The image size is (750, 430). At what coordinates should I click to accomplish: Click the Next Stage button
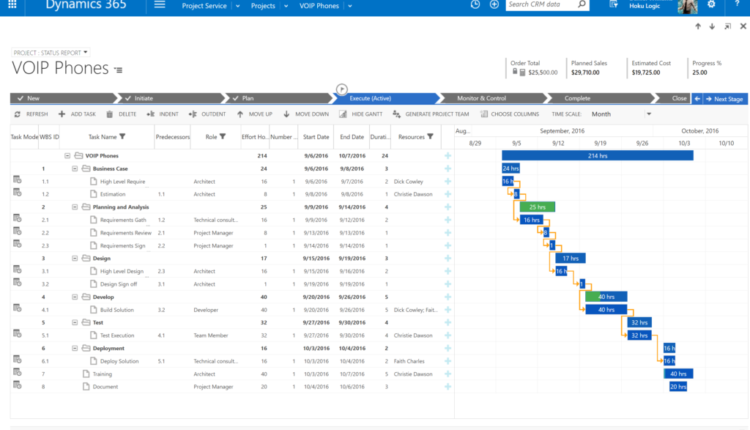coord(720,99)
